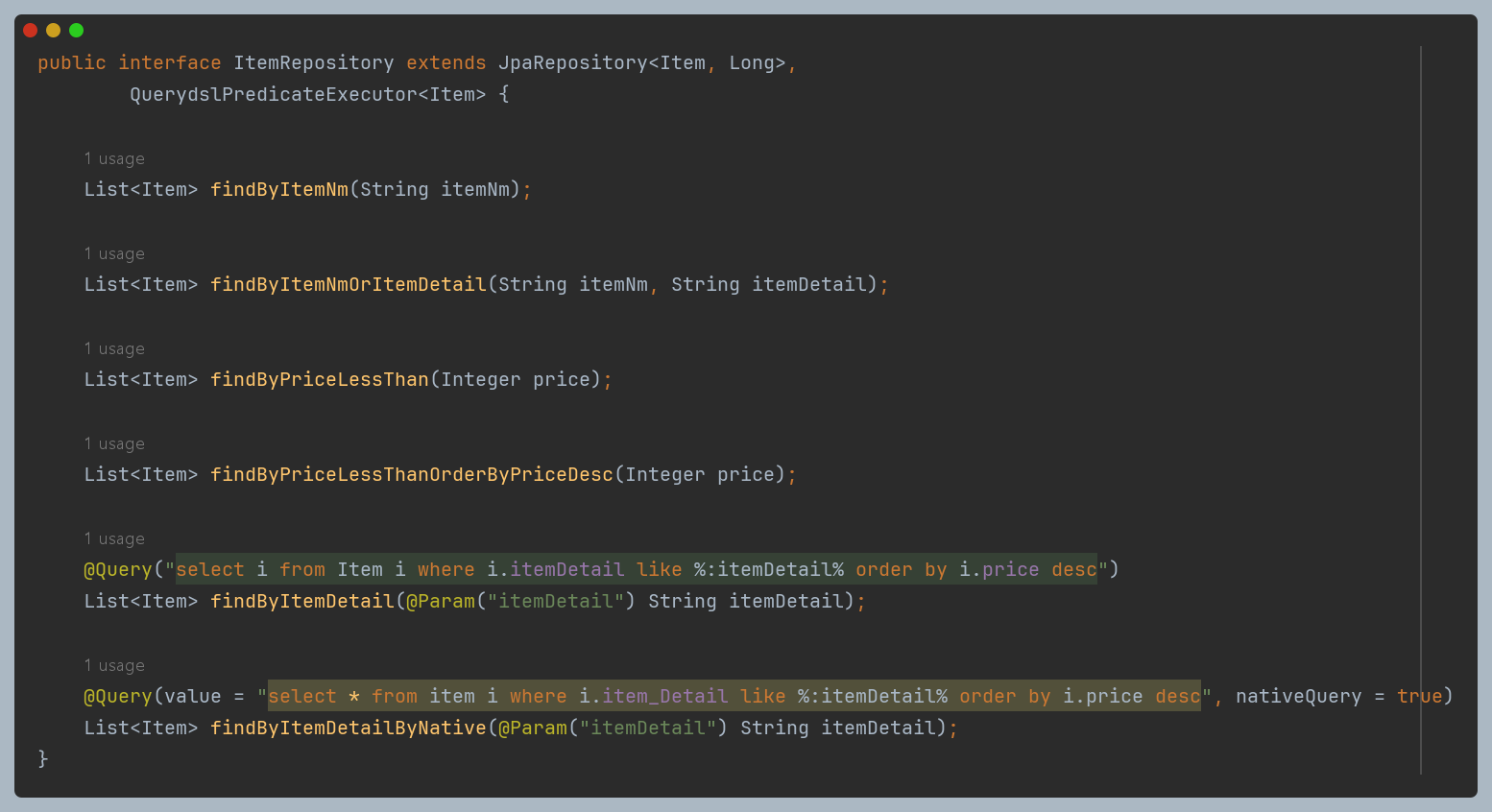This screenshot has height=812, width=1492.
Task: Select the findByPriceLessThanOrderByPriceDesc method name
Action: click(x=412, y=474)
